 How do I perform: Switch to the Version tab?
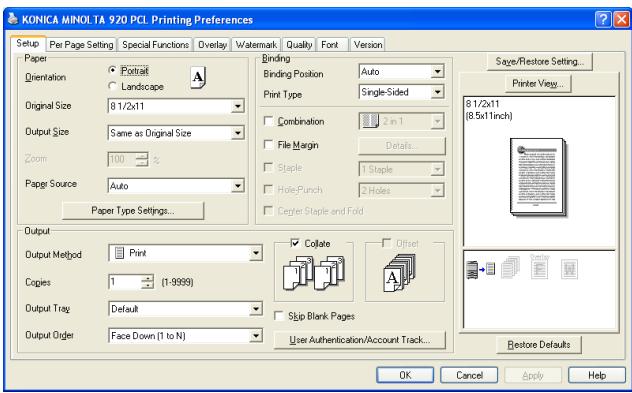click(368, 45)
